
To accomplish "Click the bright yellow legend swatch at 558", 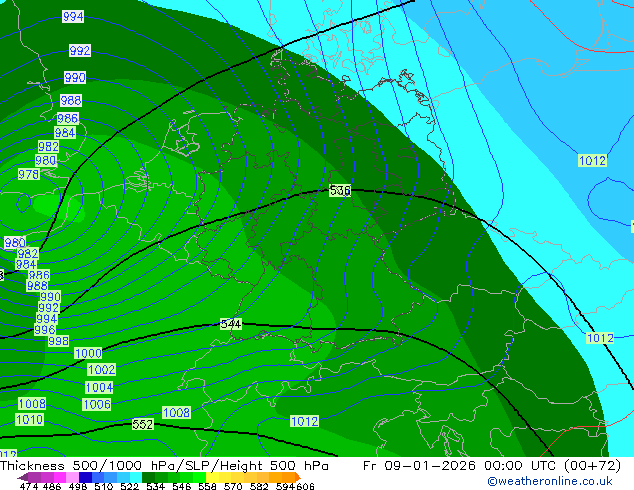I will point(212,477).
